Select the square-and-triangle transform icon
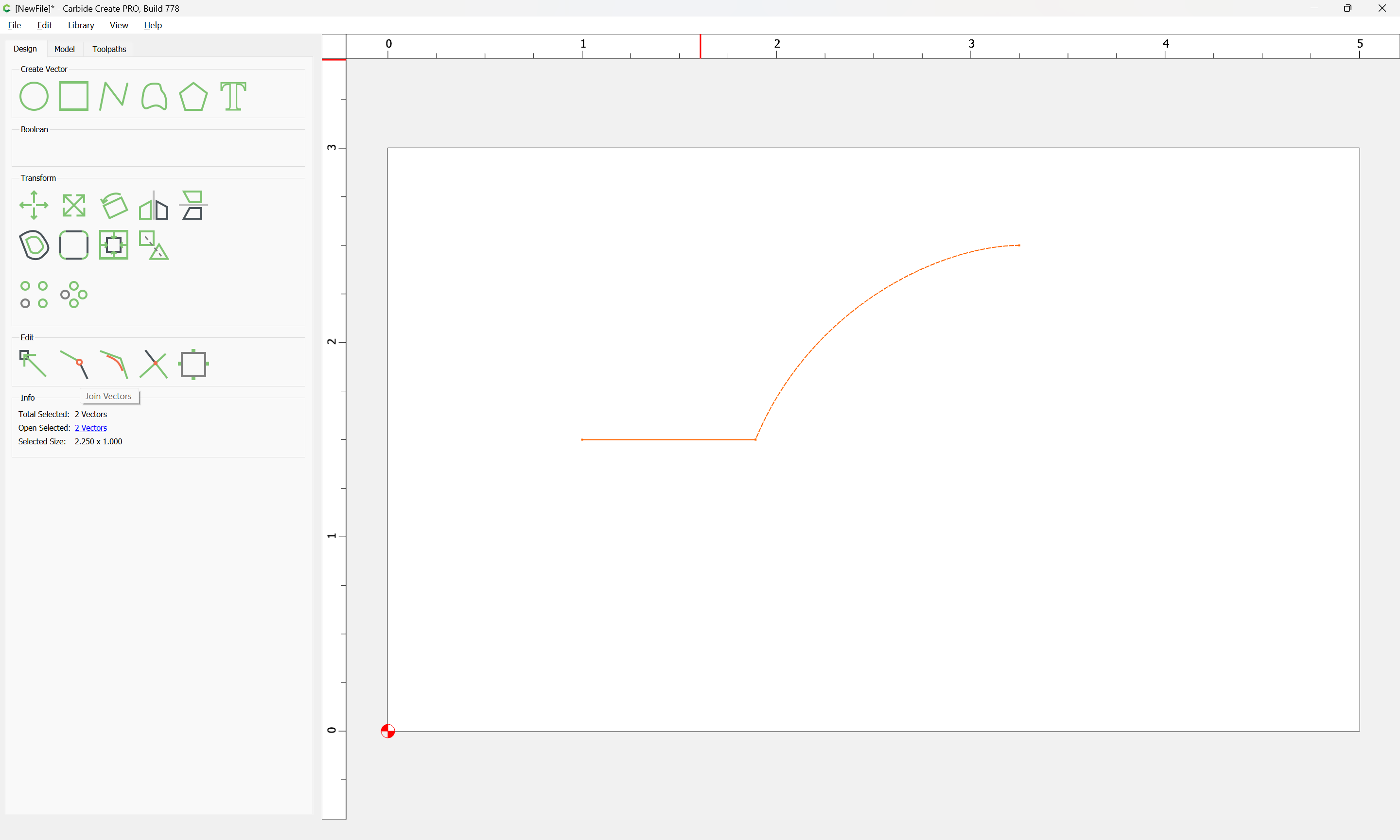 point(154,245)
